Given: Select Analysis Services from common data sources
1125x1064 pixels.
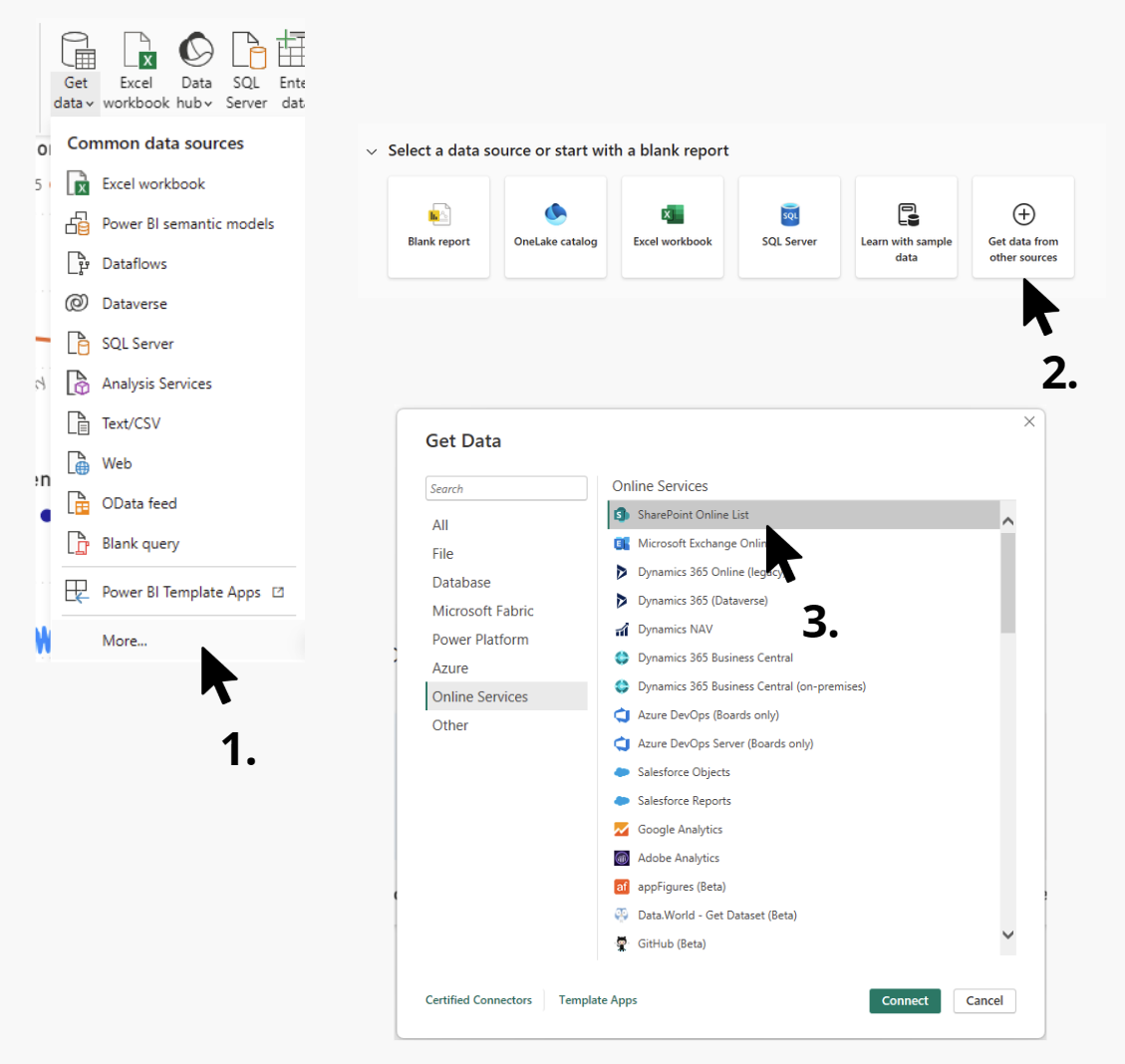Looking at the screenshot, I should 156,383.
